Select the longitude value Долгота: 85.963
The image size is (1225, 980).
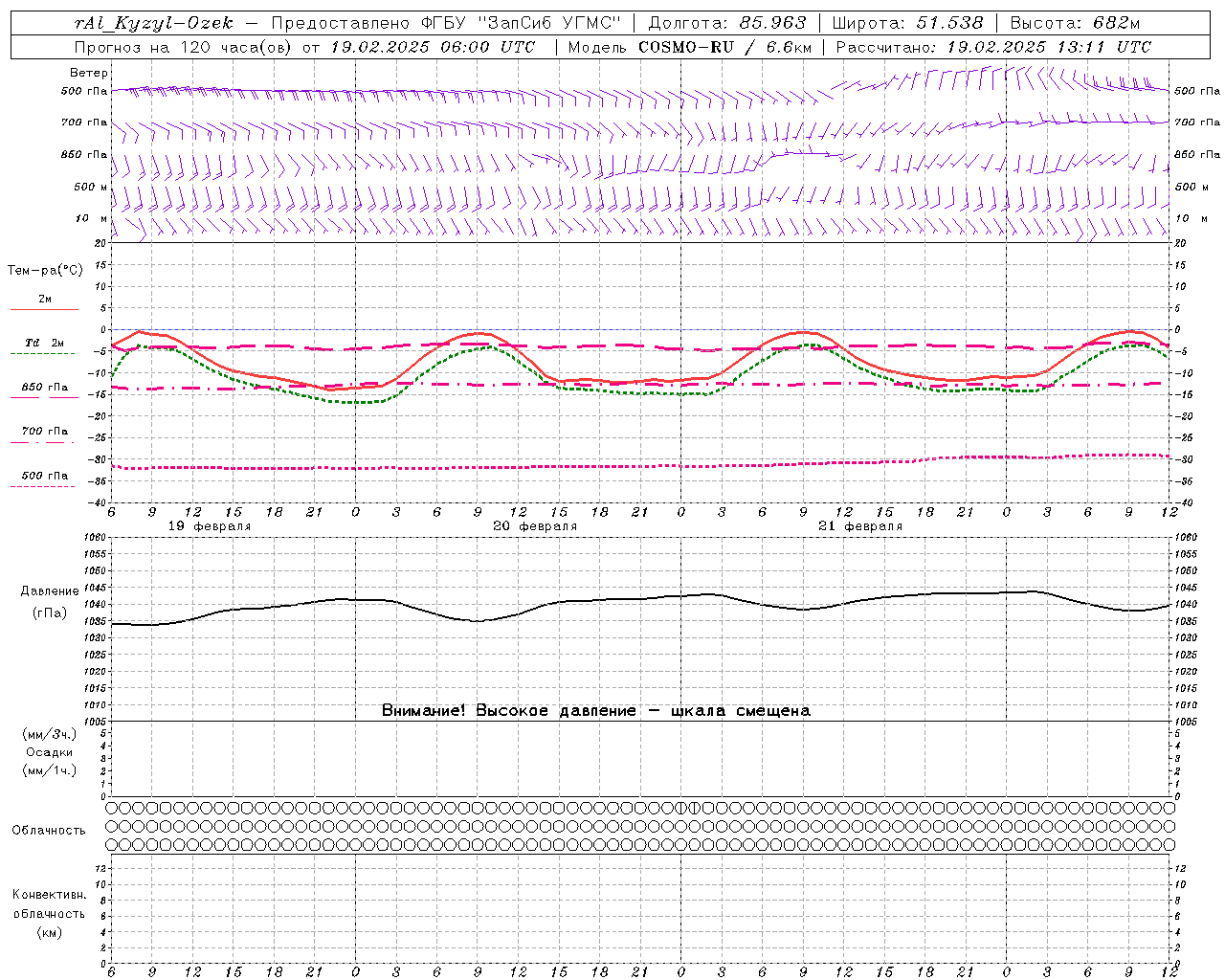(727, 23)
